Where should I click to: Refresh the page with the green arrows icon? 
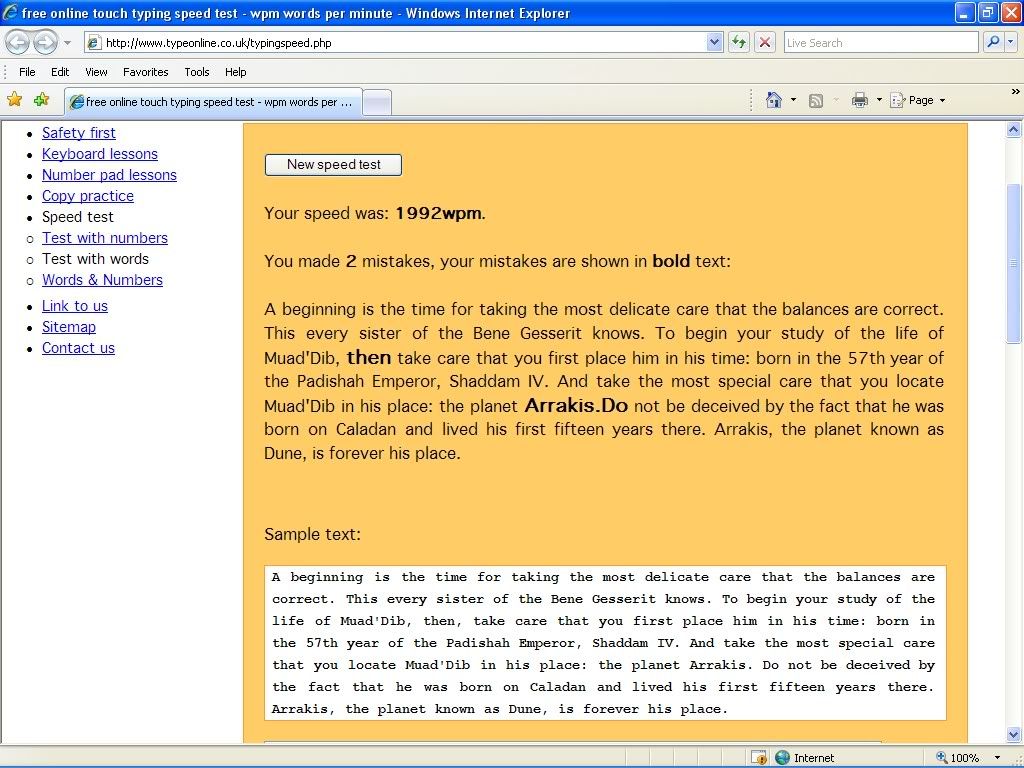click(x=739, y=42)
